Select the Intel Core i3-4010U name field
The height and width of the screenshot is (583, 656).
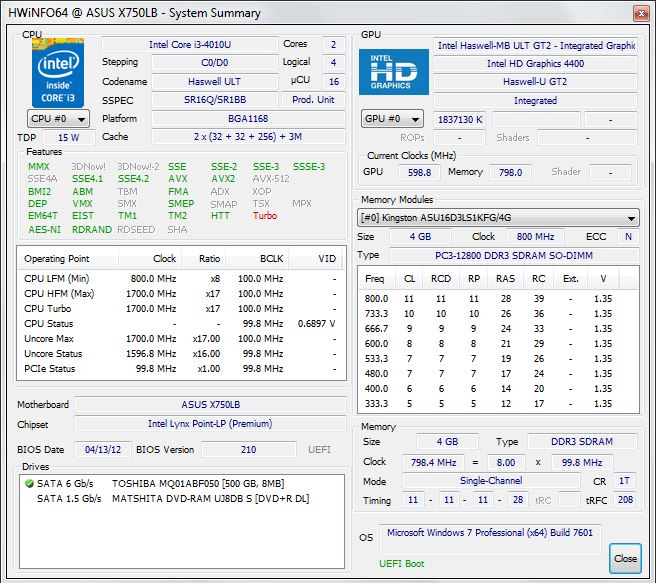(190, 44)
